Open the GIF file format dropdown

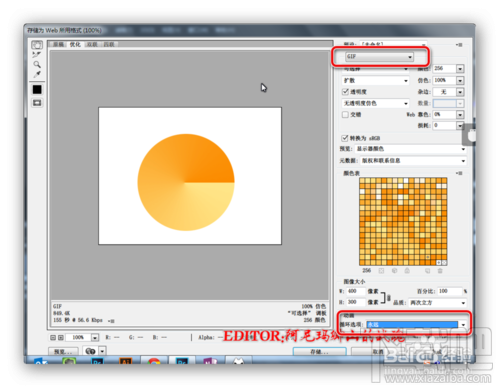coord(379,57)
